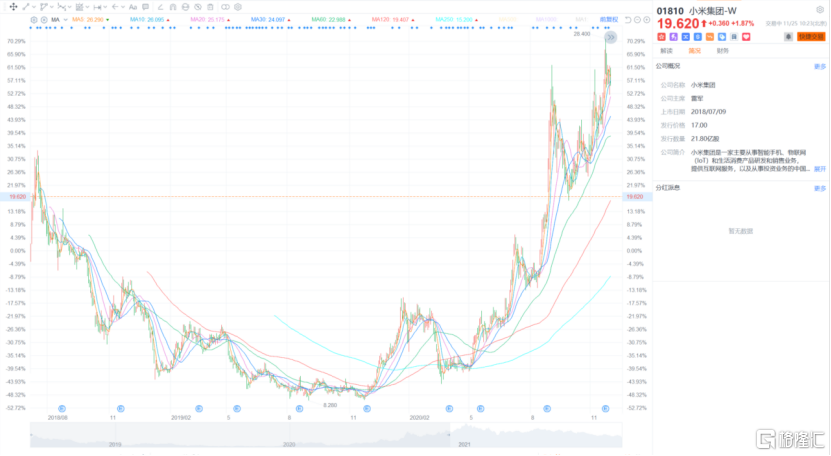Viewport: 831px width, 456px height.
Task: Open the line tool dropdown arrow
Action: tap(34, 7)
